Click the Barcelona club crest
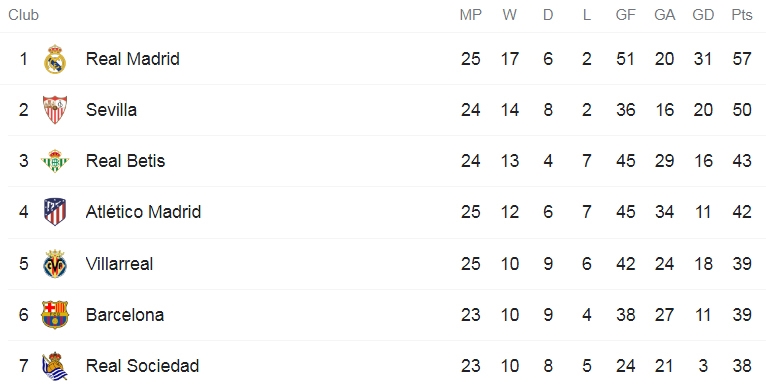The image size is (766, 390). [55, 315]
